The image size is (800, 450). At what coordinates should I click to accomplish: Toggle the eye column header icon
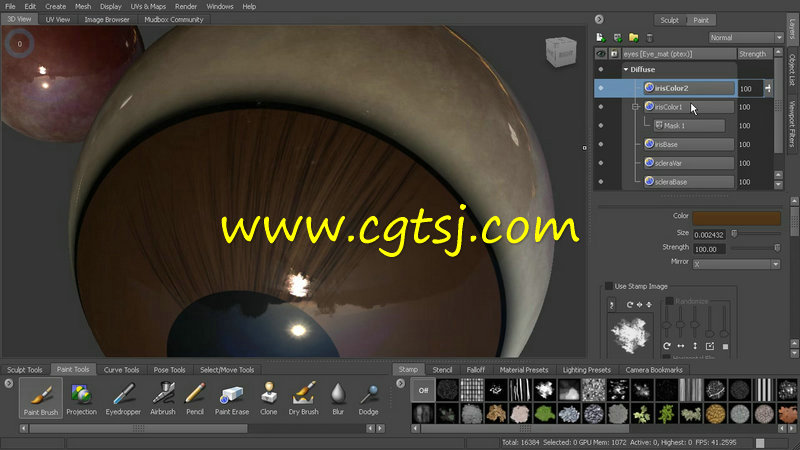click(x=601, y=54)
